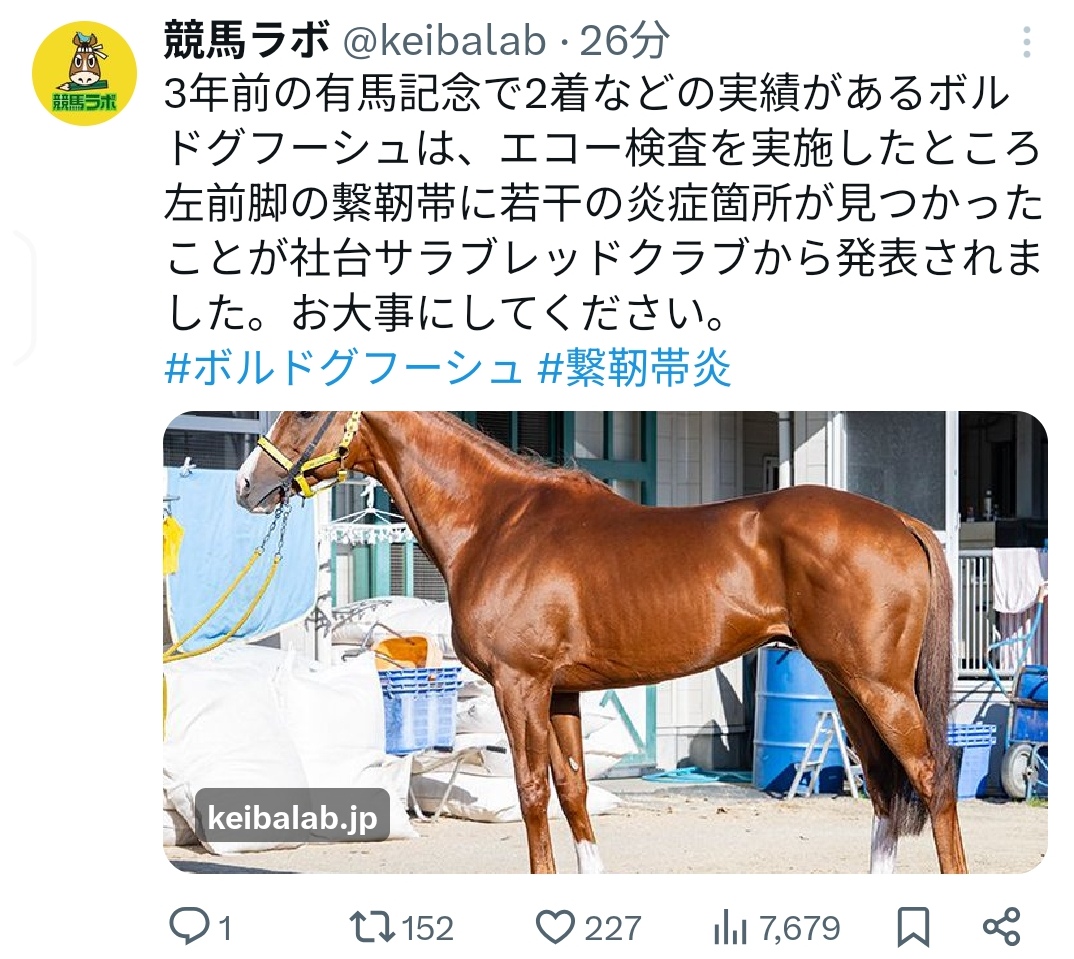Click the reply count of 1
This screenshot has width=1074, height=959.
(224, 929)
